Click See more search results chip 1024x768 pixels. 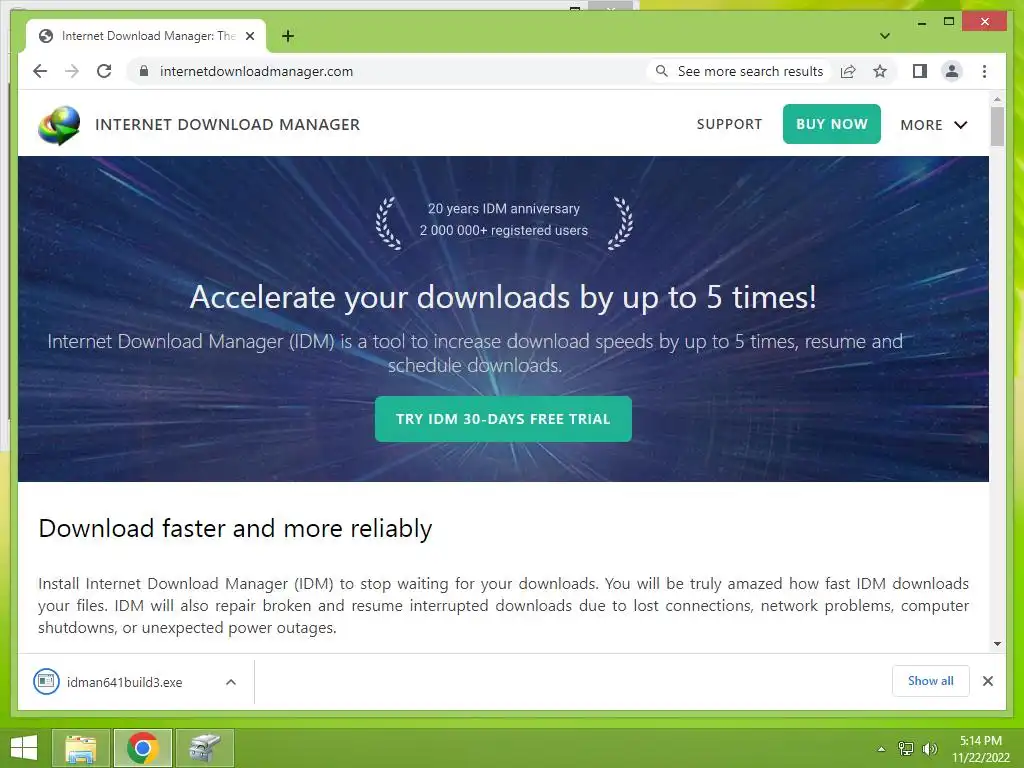tap(739, 71)
